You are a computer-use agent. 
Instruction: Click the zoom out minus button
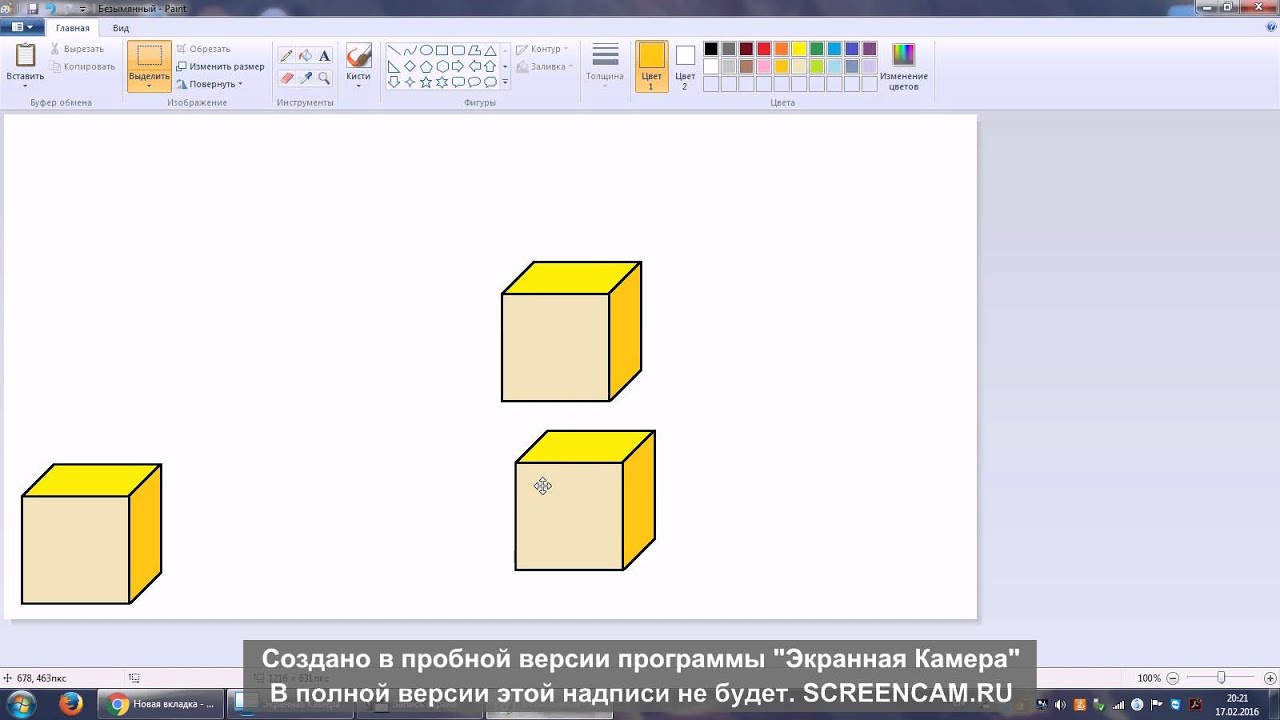click(1172, 678)
